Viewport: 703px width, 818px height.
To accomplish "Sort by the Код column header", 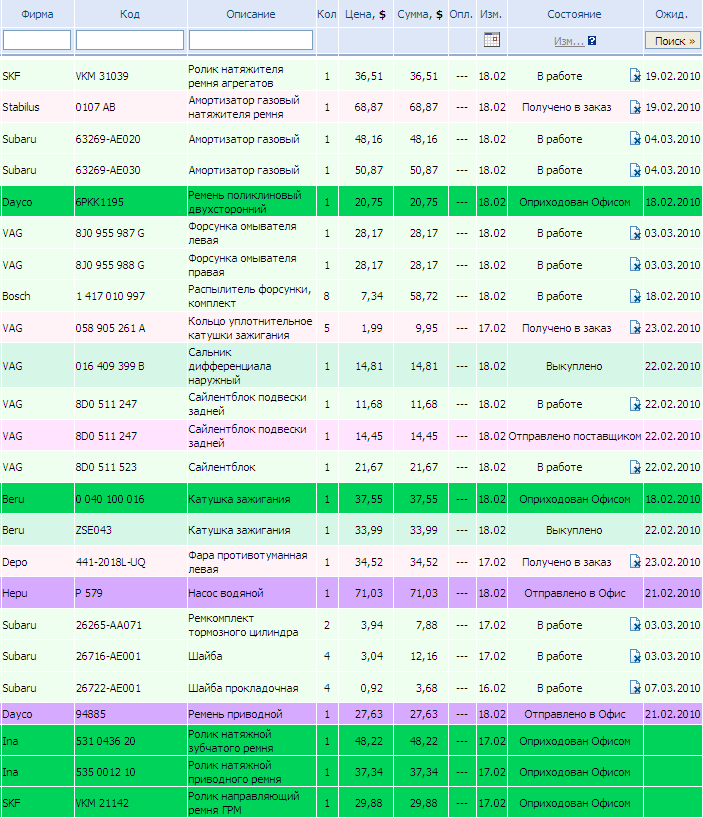I will (130, 14).
